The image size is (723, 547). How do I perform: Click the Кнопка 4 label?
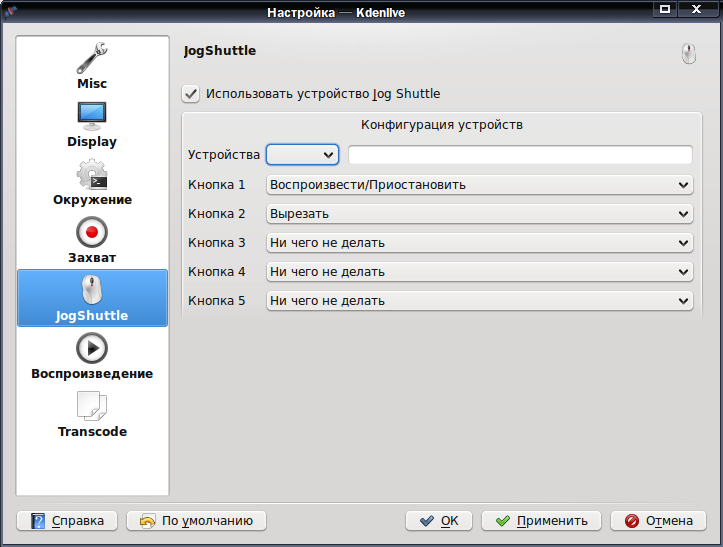pos(216,272)
